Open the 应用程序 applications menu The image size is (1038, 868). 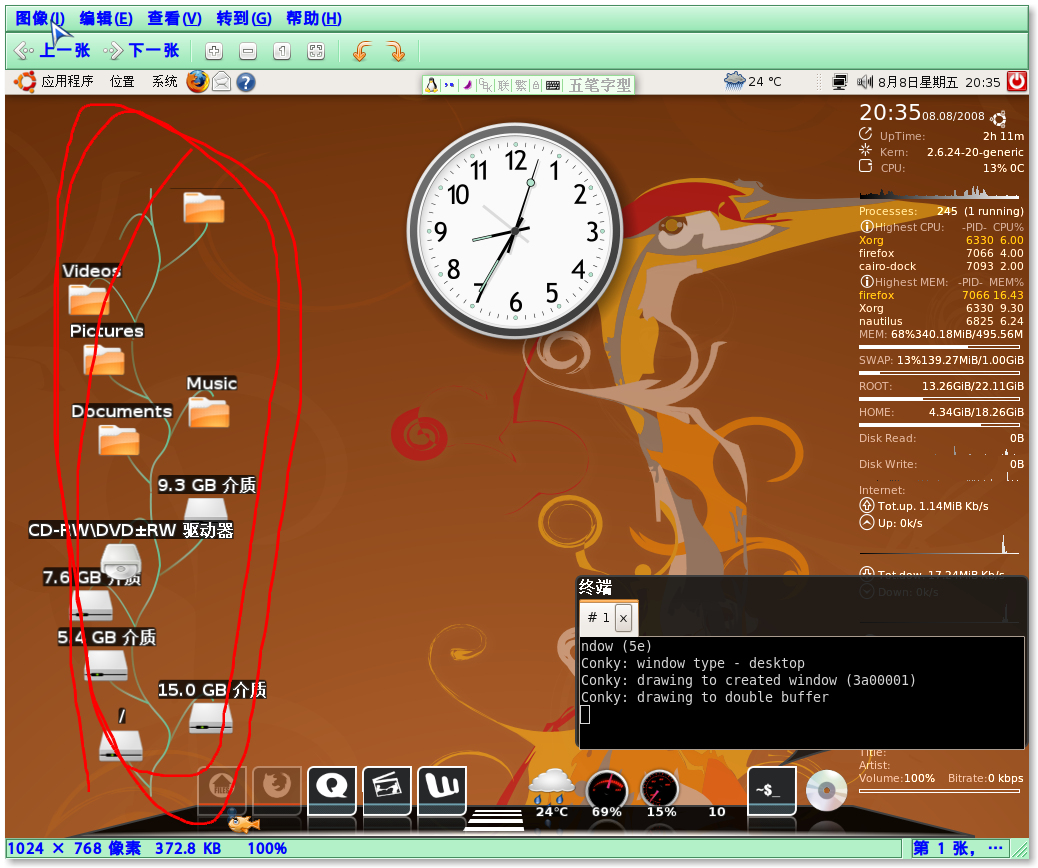pos(54,81)
